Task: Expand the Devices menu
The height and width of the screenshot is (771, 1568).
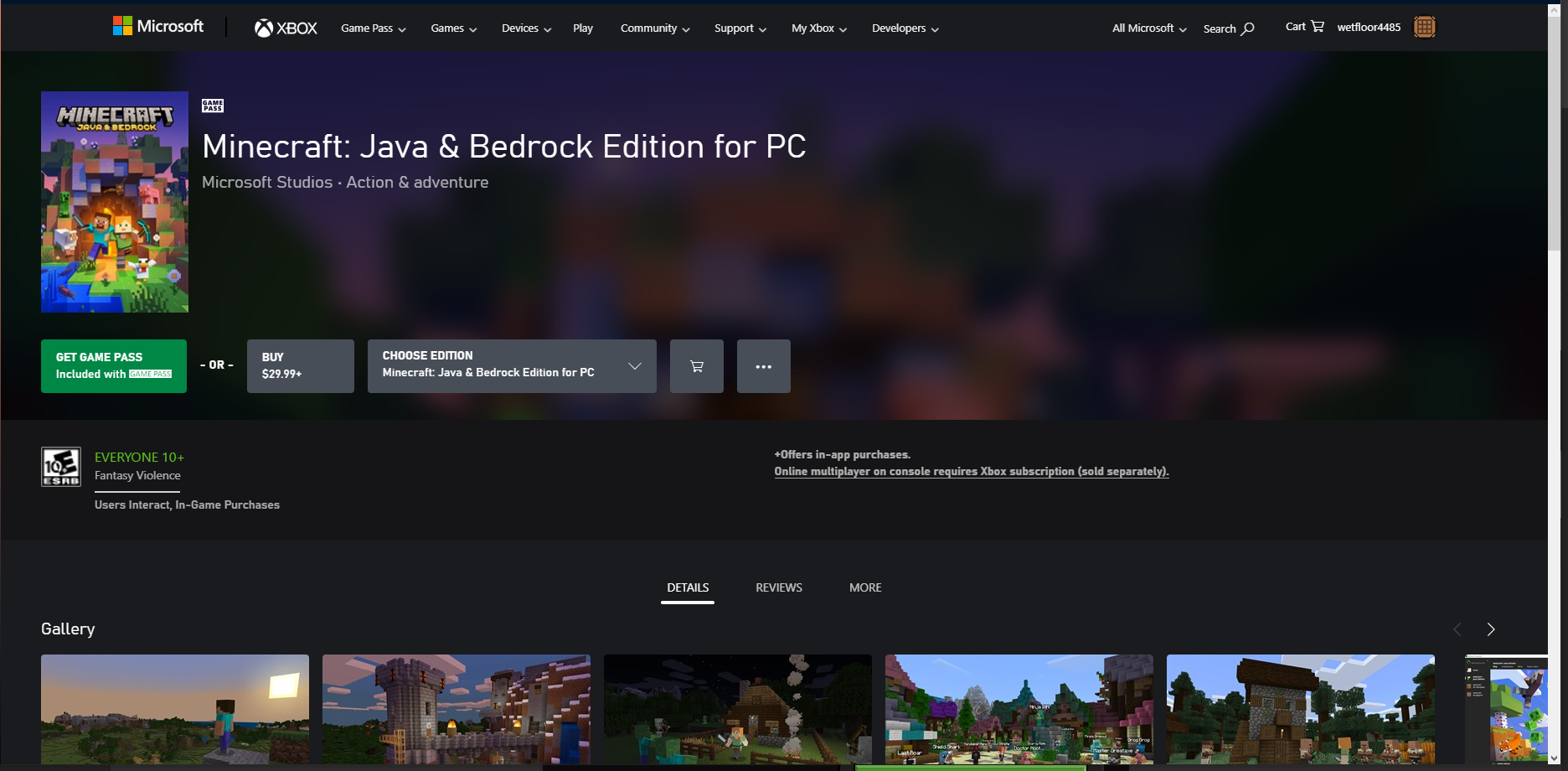Action: [x=527, y=28]
